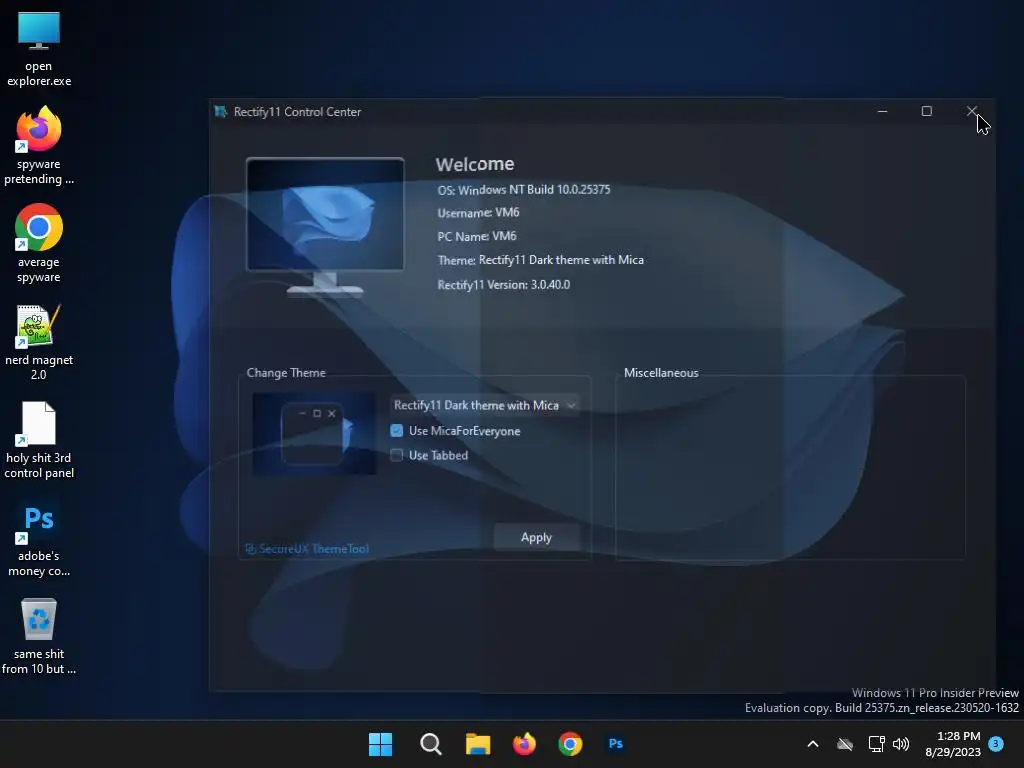The width and height of the screenshot is (1024, 768).
Task: Enable the Use Tabbed checkbox
Action: pyautogui.click(x=396, y=455)
